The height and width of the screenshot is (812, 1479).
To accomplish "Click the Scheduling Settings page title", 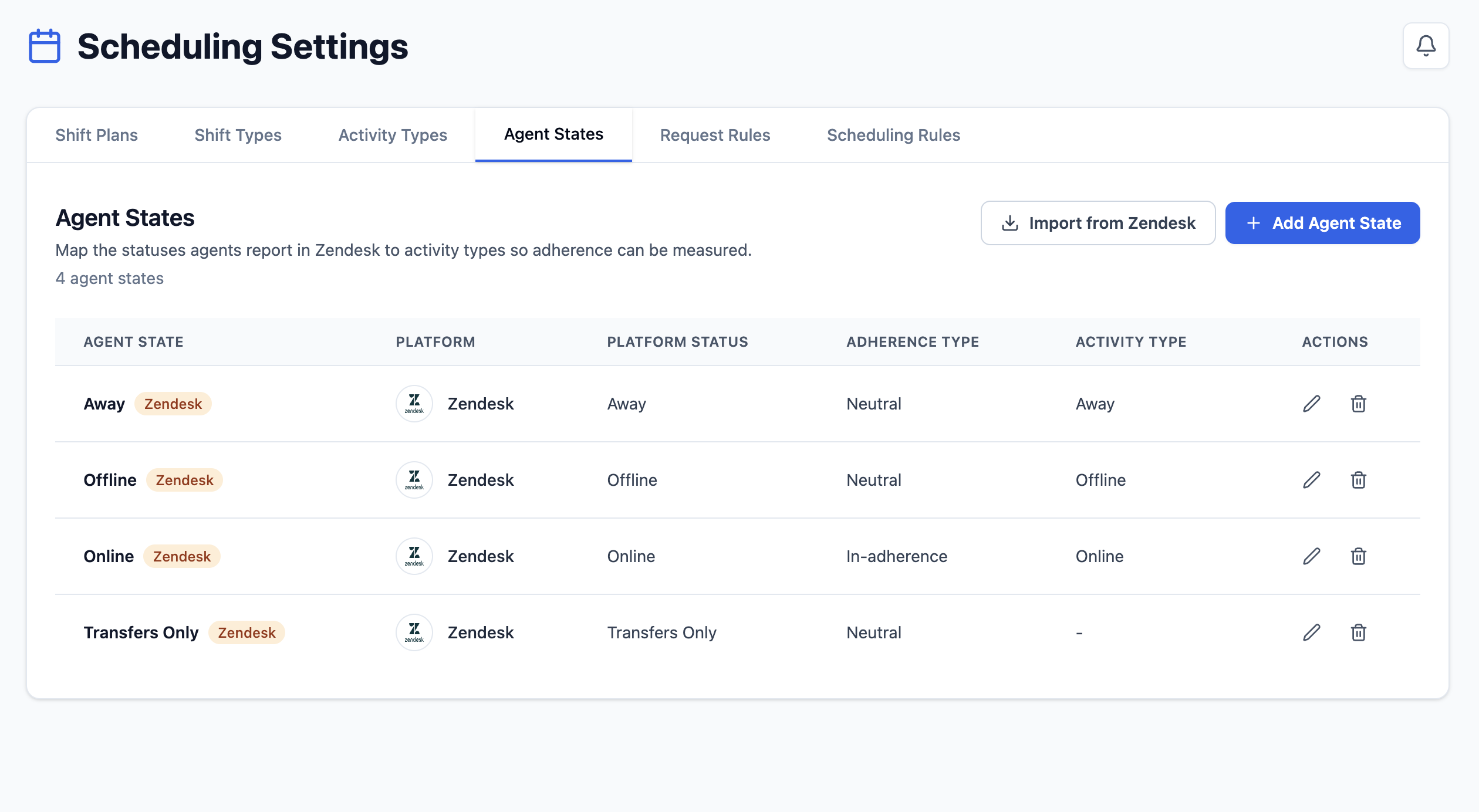I will pyautogui.click(x=242, y=46).
